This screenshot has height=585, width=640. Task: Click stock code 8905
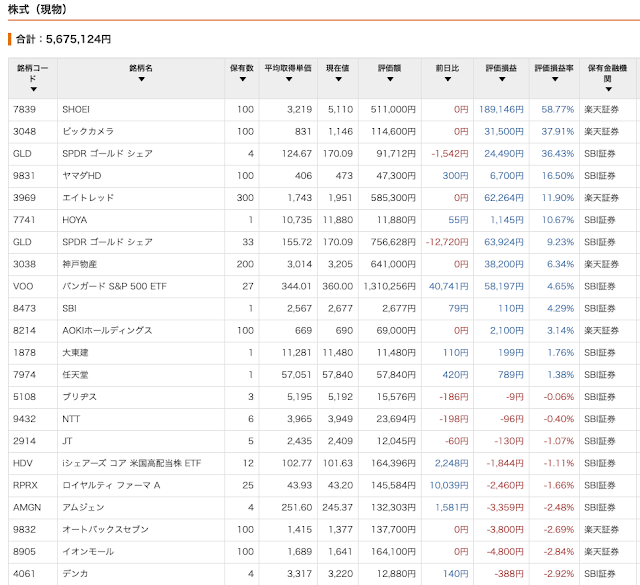point(24,552)
